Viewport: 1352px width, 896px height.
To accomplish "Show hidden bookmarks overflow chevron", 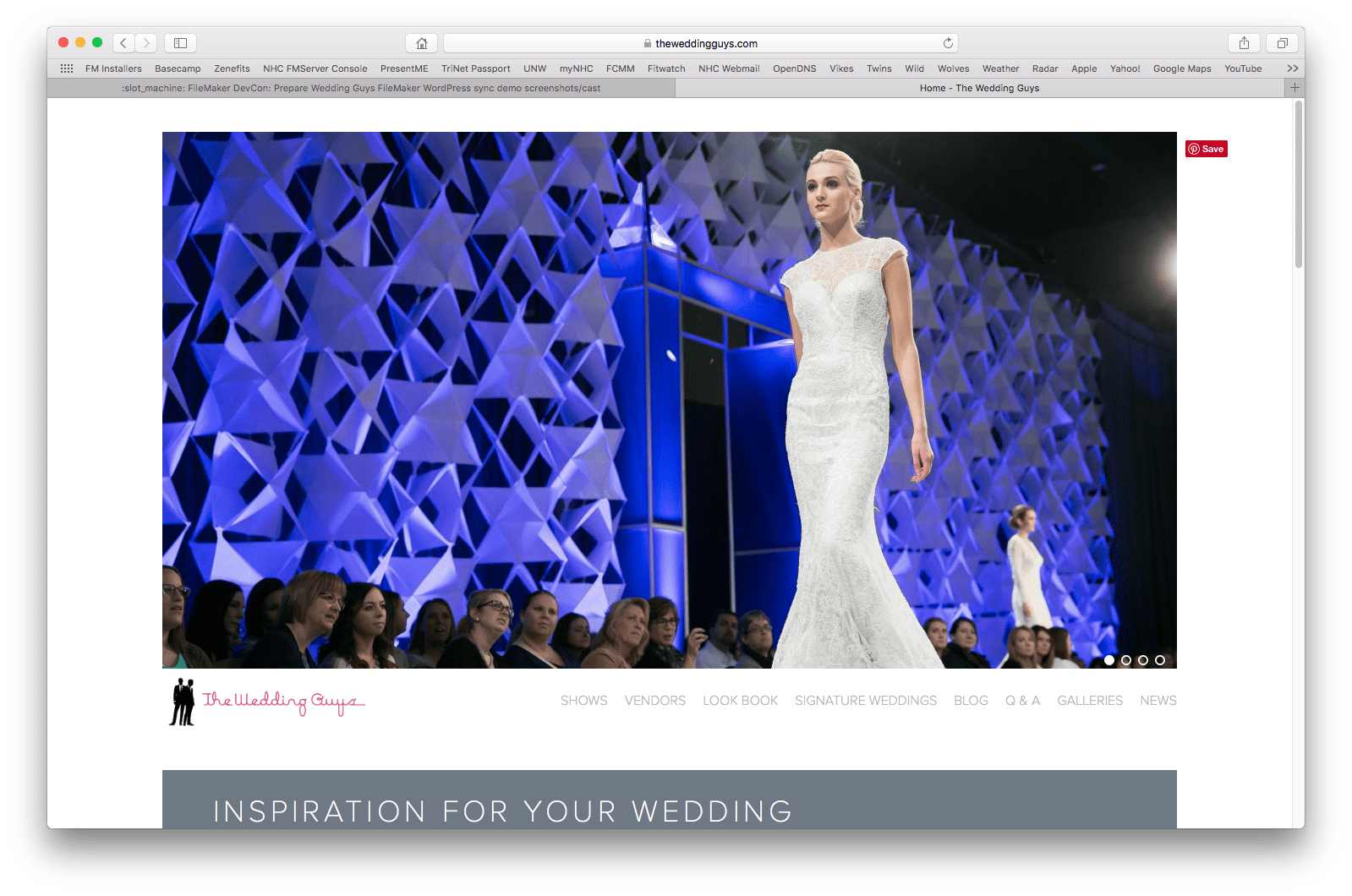I will click(1292, 68).
